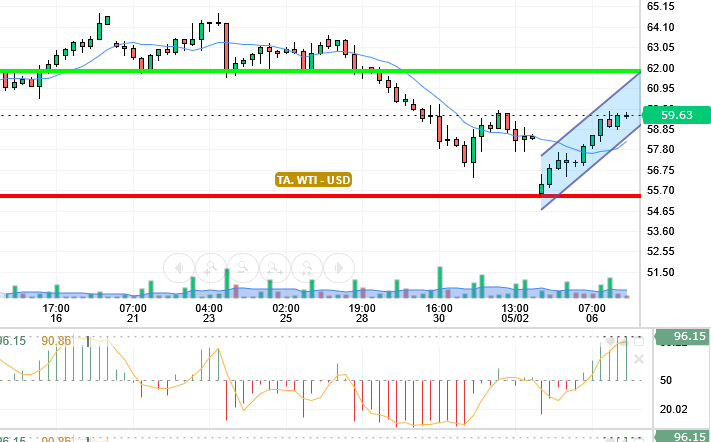Click the 65.15 price axis label
The width and height of the screenshot is (711, 442).
point(660,6)
